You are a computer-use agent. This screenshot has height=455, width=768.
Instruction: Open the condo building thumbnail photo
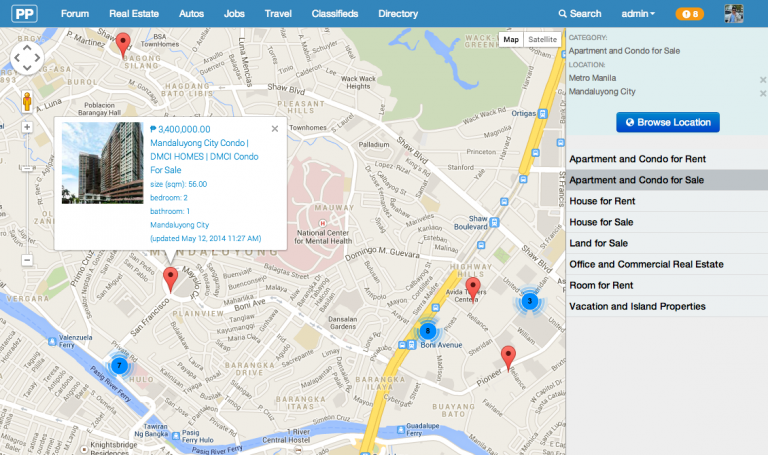[x=102, y=163]
